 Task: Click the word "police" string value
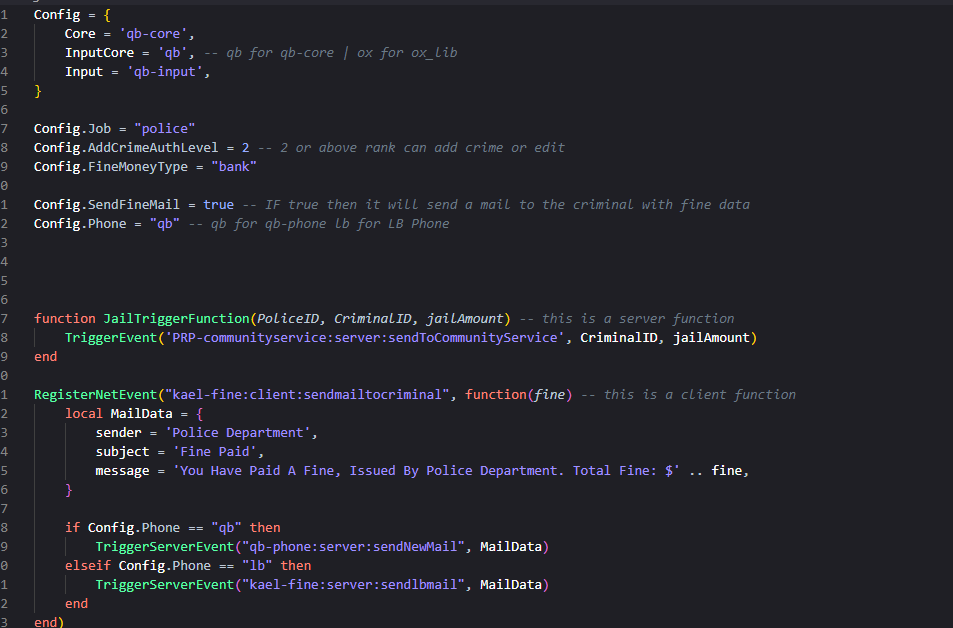164,128
